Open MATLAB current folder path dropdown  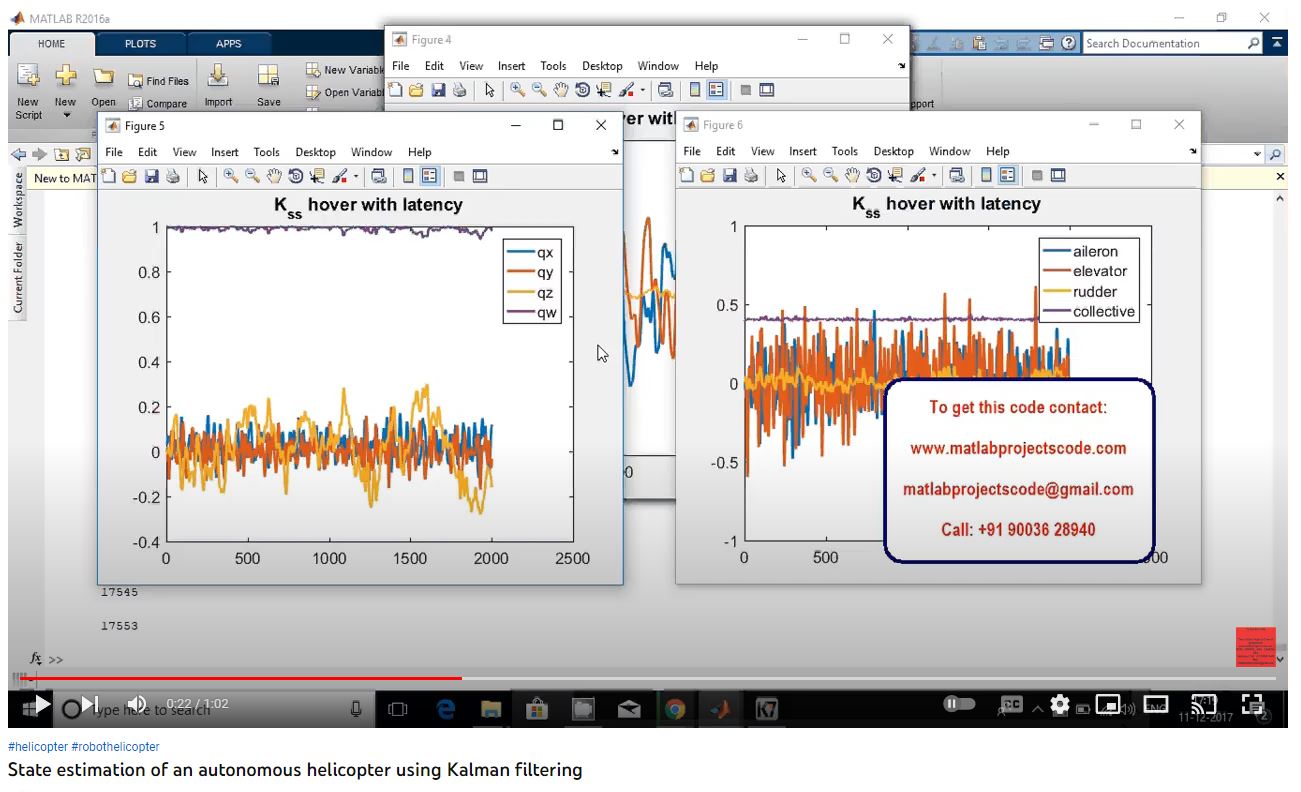click(x=1258, y=155)
